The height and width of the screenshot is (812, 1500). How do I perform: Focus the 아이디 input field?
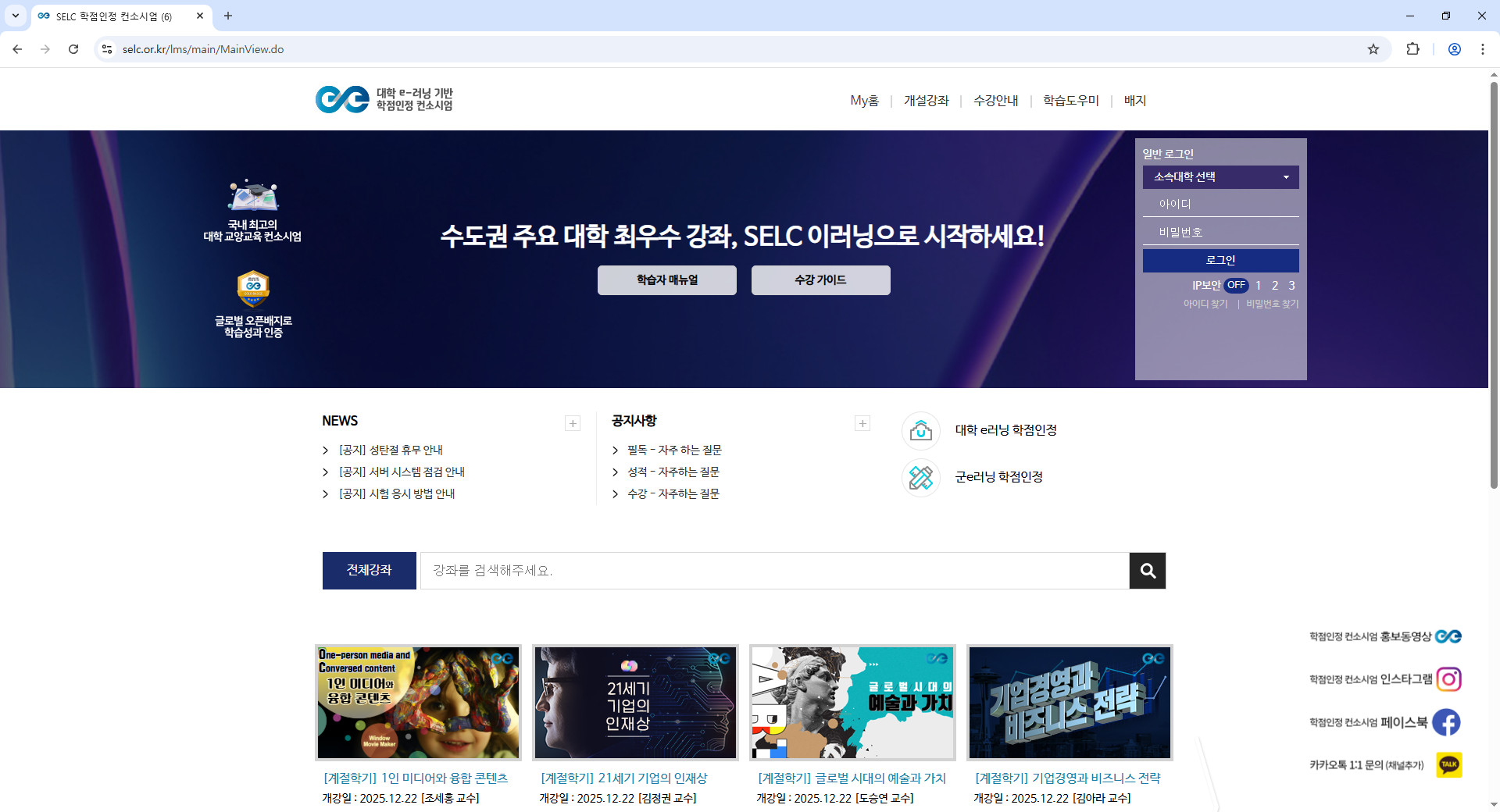pos(1221,205)
